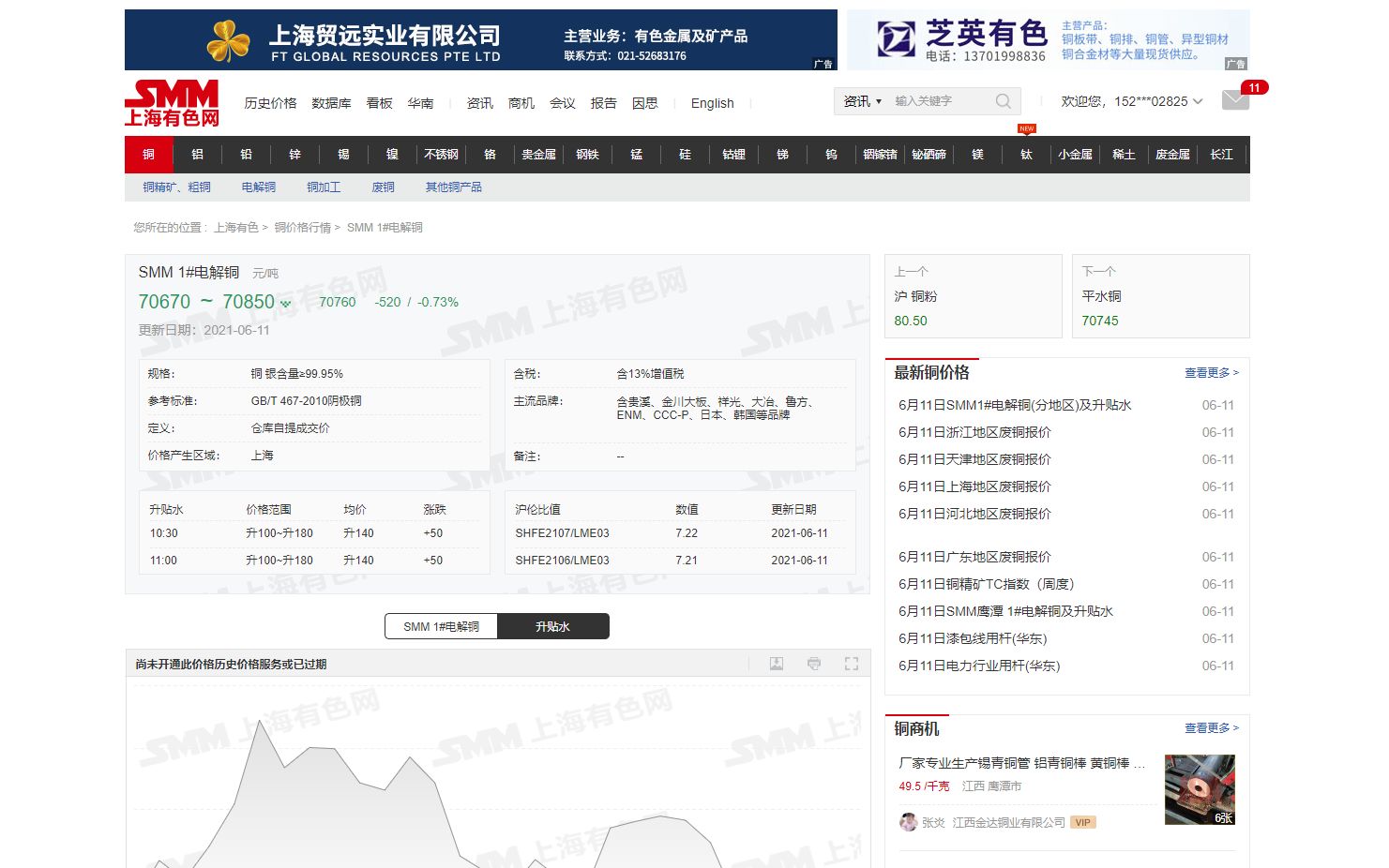The image size is (1389, 868).
Task: Open 资讯 in the top menu
Action: click(480, 103)
